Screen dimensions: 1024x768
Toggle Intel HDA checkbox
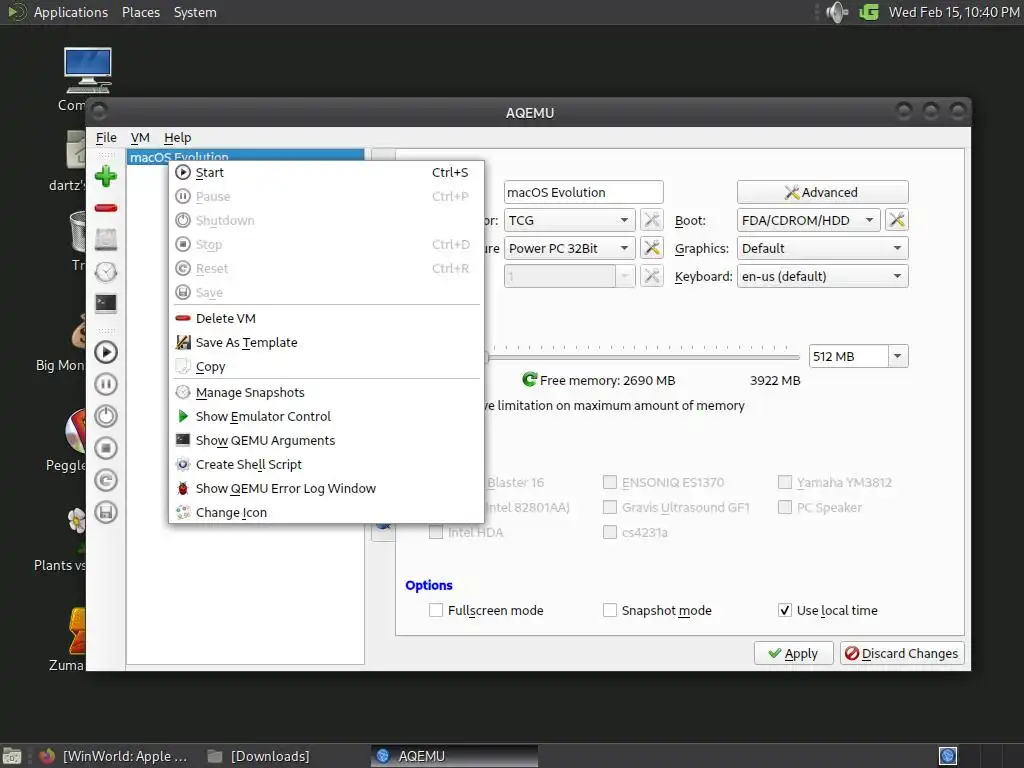436,532
